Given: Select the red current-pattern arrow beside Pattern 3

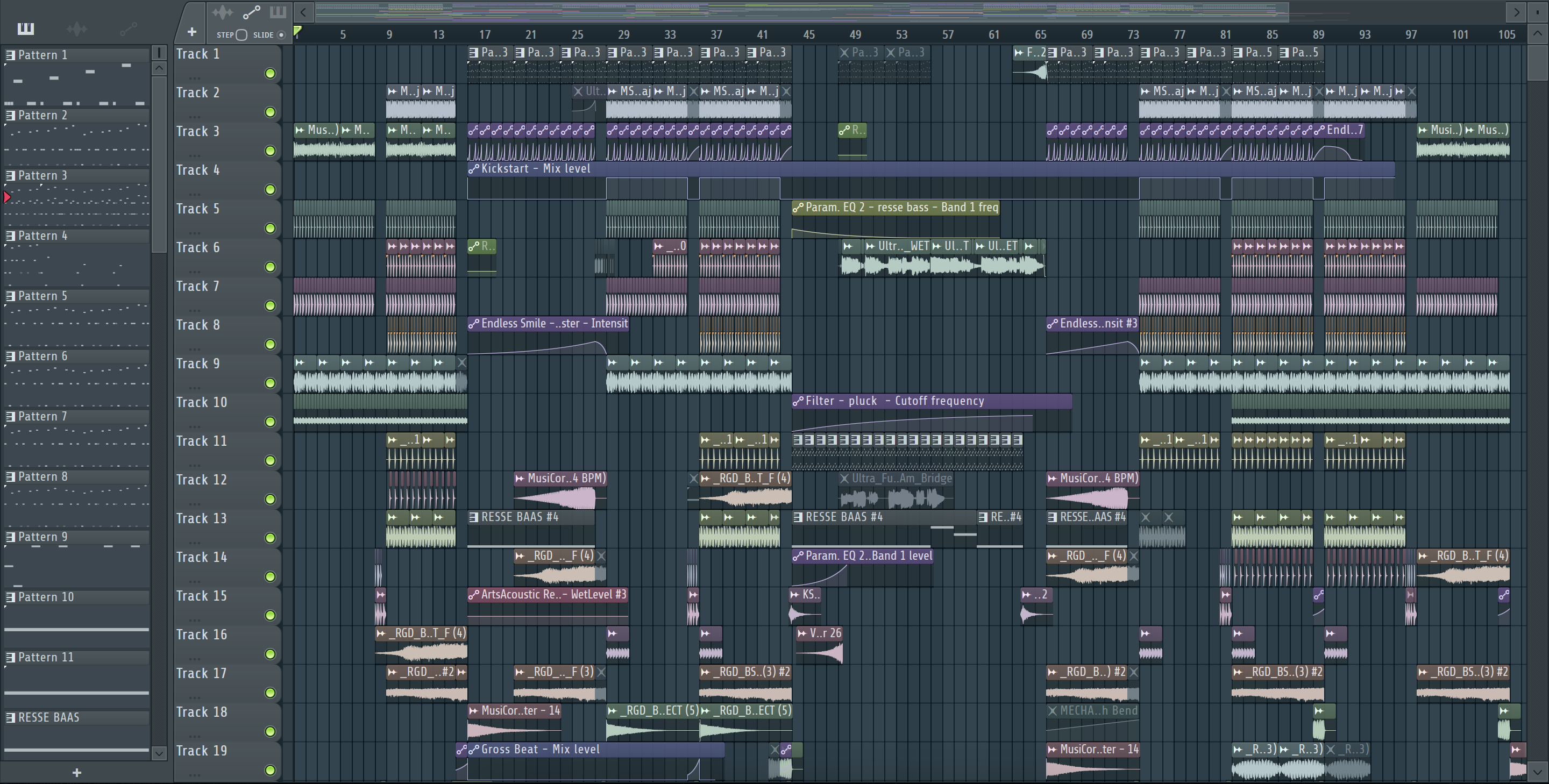Looking at the screenshot, I should [x=7, y=197].
